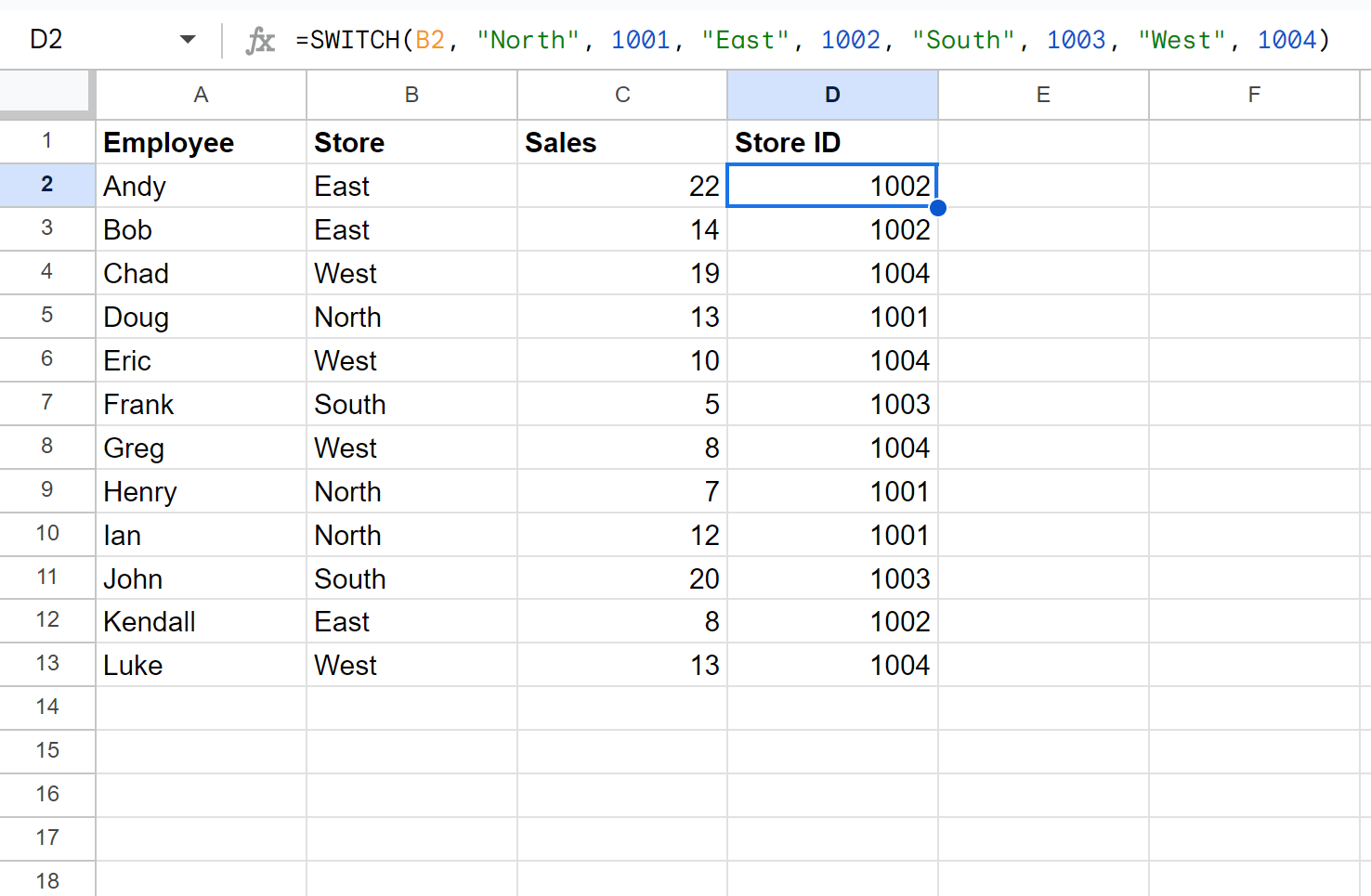Image resolution: width=1371 pixels, height=896 pixels.
Task: Select Kendall's store cell showing East
Action: pyautogui.click(x=411, y=620)
